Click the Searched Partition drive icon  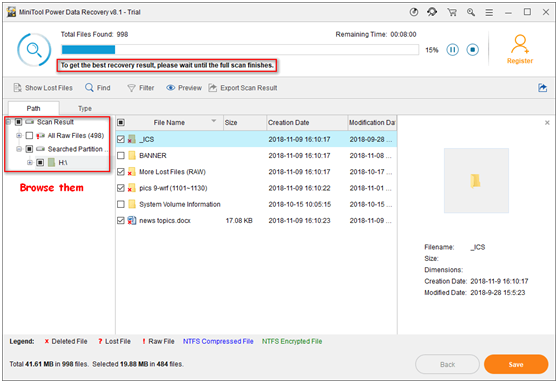pos(40,149)
